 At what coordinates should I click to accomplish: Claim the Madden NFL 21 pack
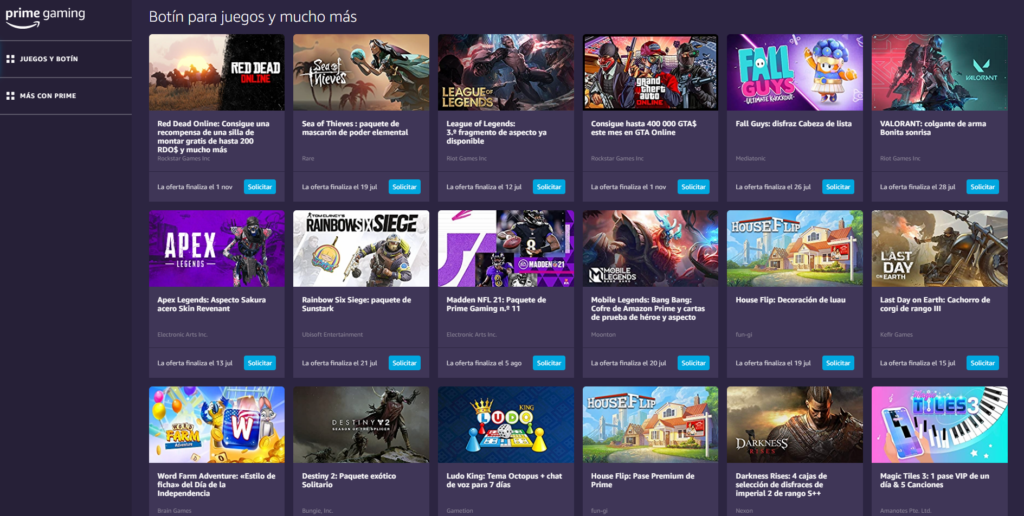coord(549,363)
